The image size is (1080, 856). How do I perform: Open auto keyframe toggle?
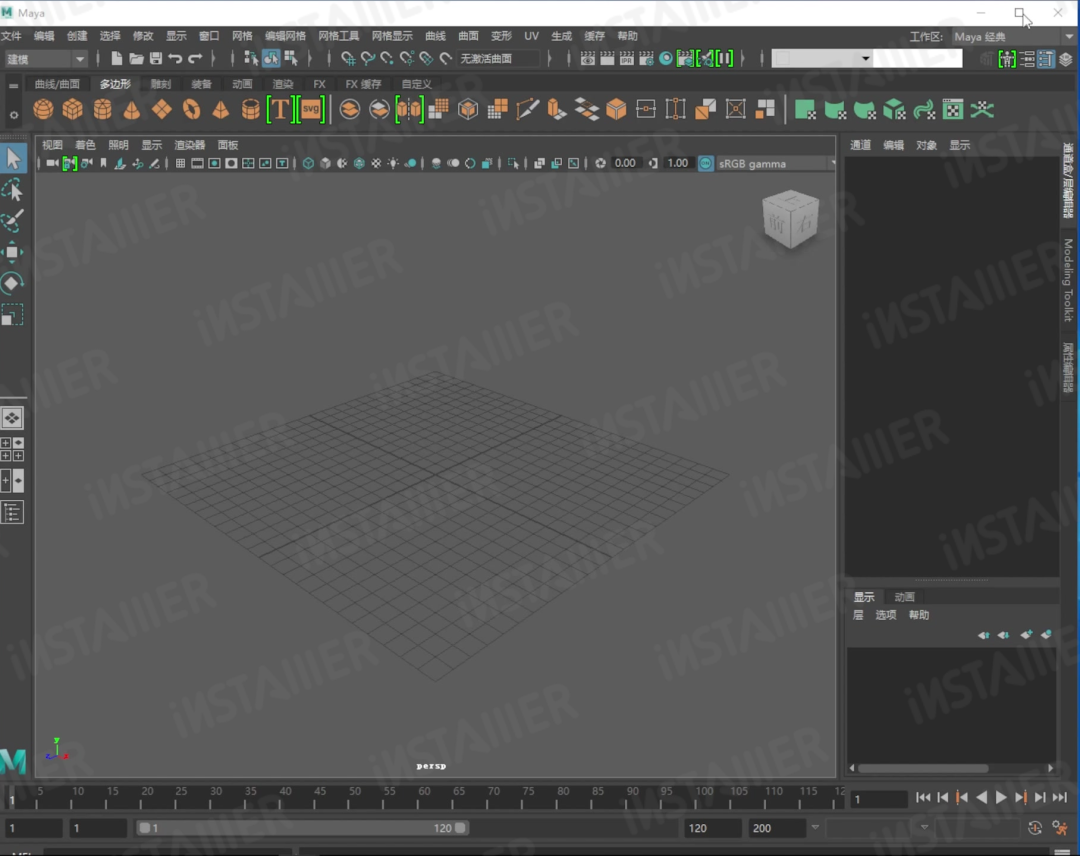coord(1035,828)
